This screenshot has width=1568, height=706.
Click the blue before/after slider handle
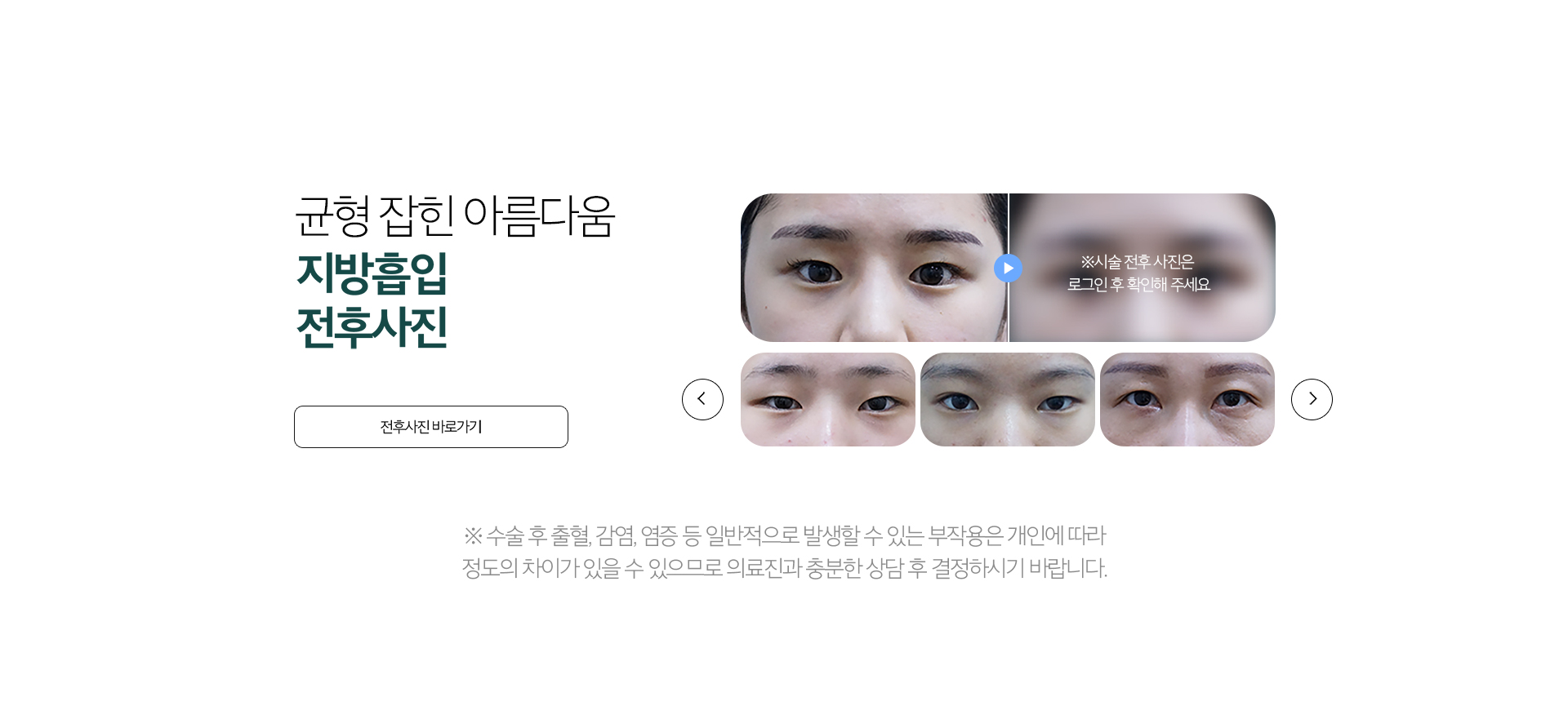[1008, 268]
